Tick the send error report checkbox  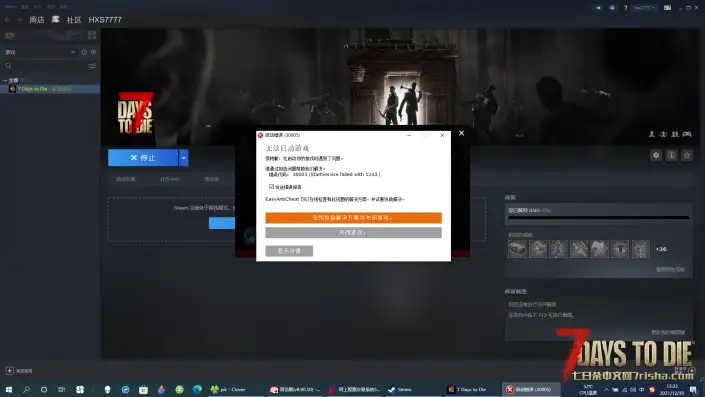(271, 186)
